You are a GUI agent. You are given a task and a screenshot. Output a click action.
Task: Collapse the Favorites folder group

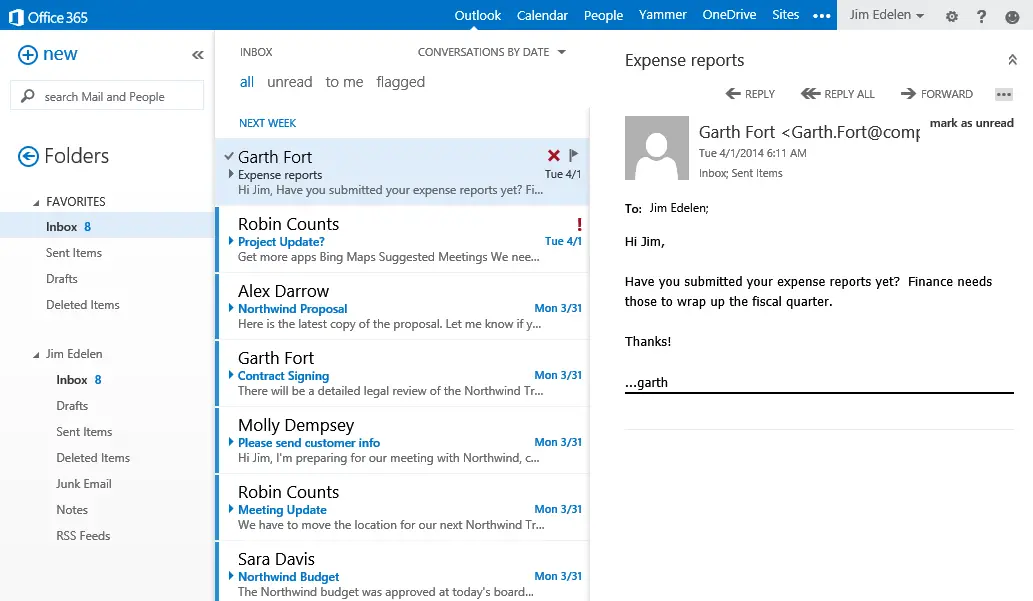tap(36, 203)
